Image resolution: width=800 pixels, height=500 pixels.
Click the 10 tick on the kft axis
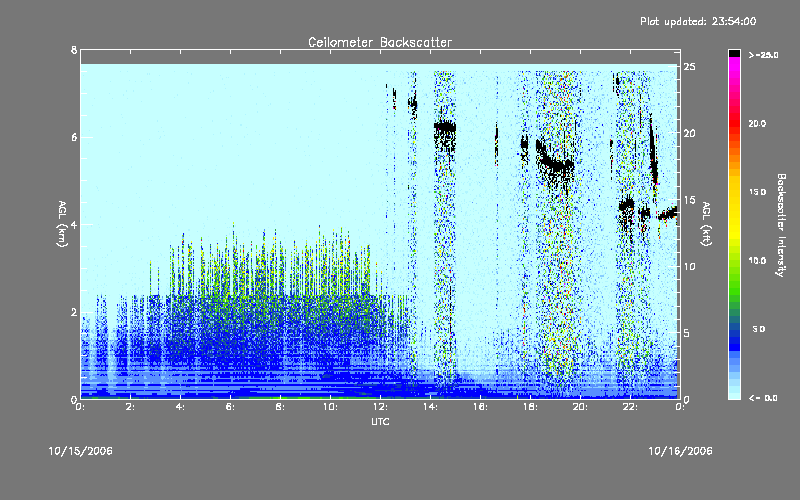pyautogui.click(x=690, y=266)
